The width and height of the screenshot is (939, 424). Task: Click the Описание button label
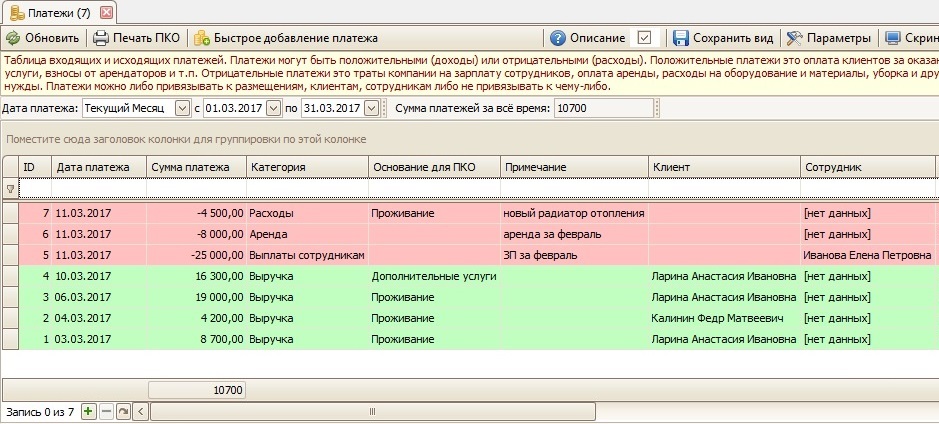click(597, 38)
